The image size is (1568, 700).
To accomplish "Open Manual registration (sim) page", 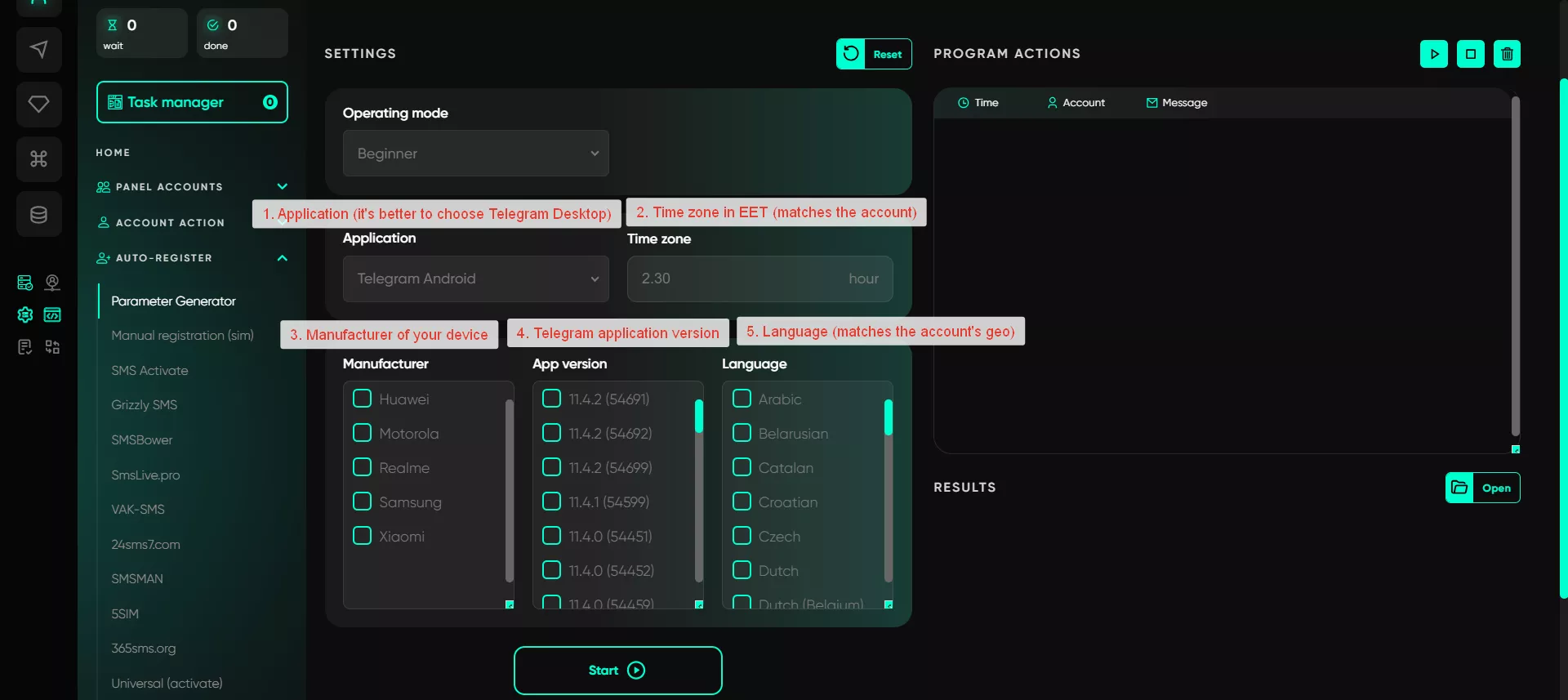I will click(x=183, y=336).
